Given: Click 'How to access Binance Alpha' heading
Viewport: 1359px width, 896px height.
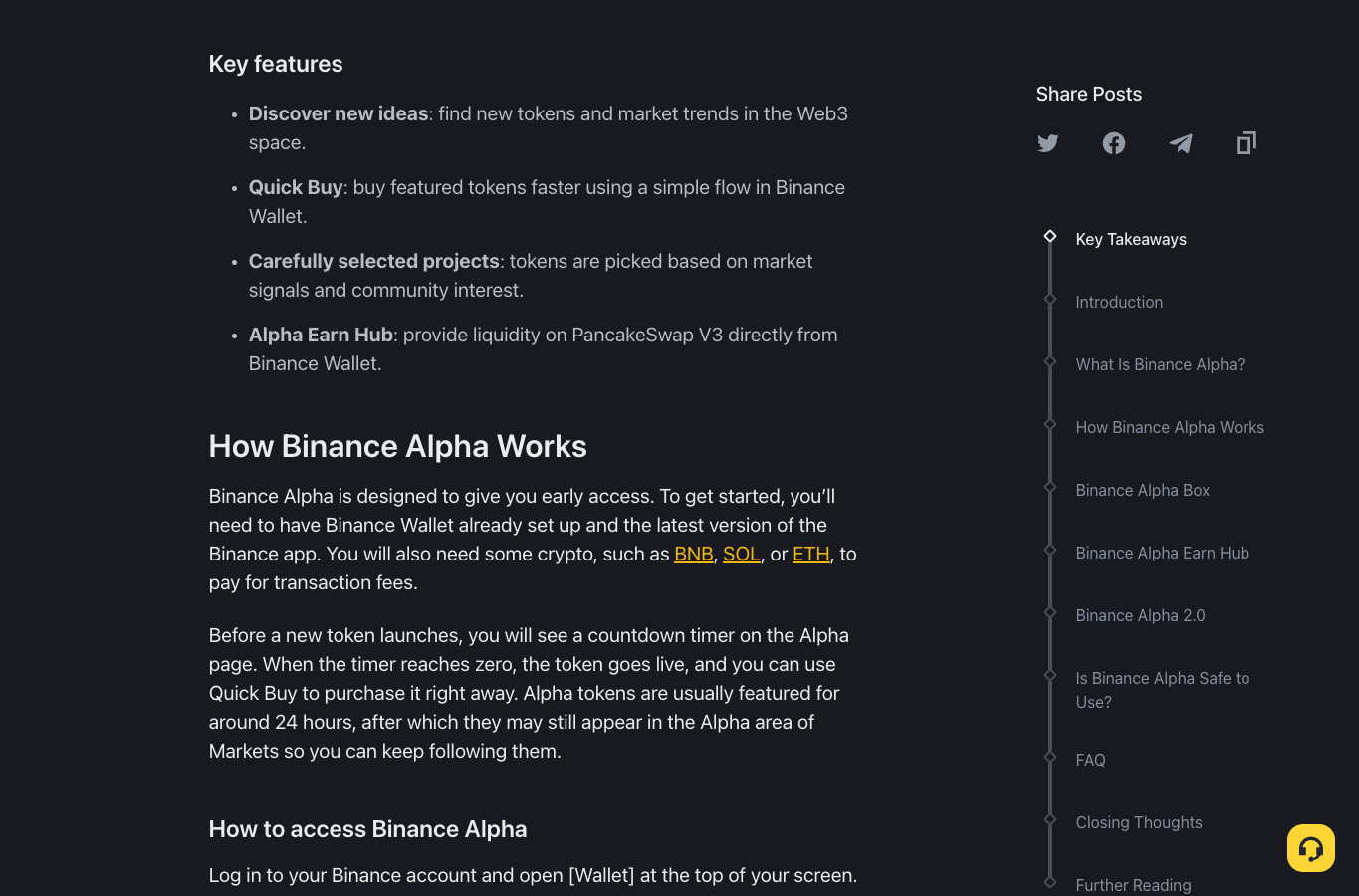Looking at the screenshot, I should (367, 829).
